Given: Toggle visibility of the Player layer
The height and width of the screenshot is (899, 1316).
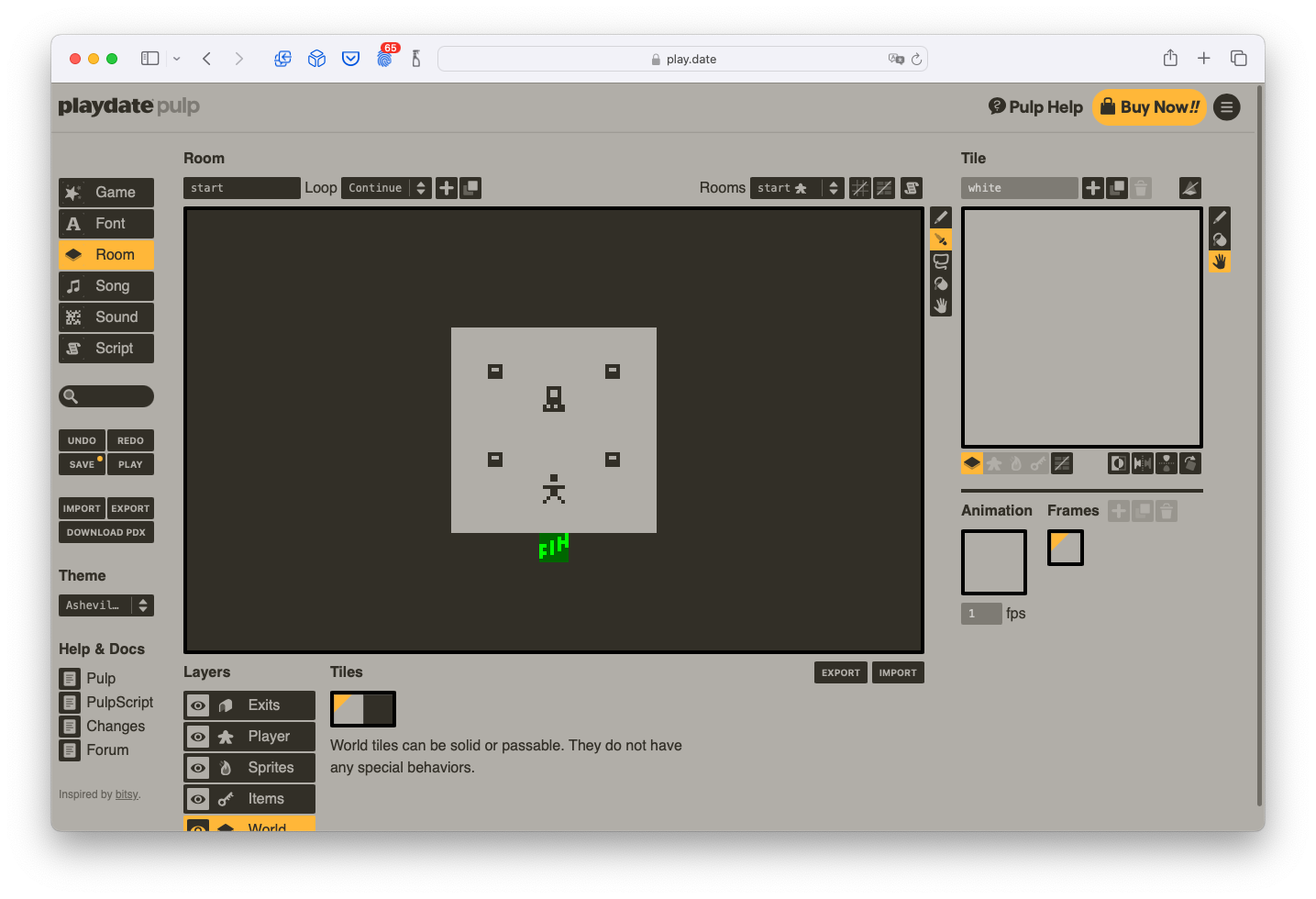Looking at the screenshot, I should (198, 737).
